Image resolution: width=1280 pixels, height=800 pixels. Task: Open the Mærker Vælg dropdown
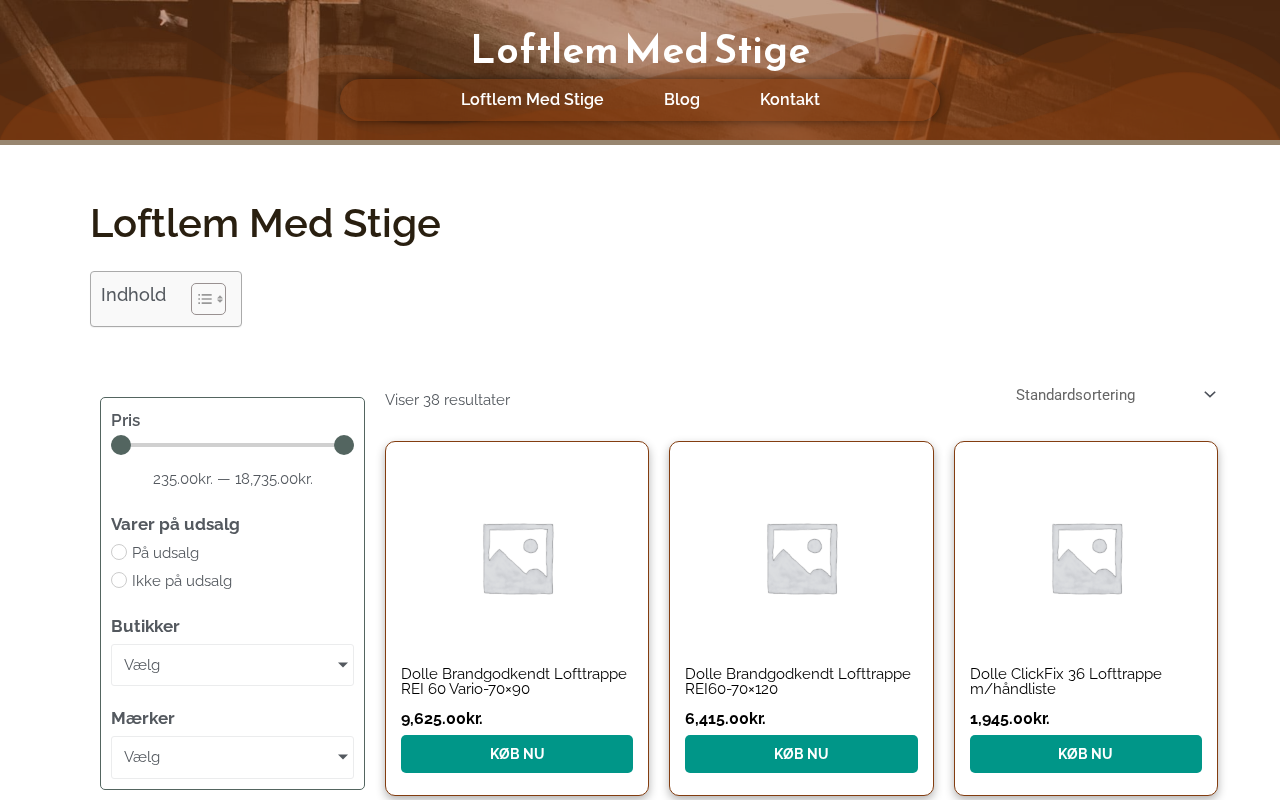coord(232,757)
